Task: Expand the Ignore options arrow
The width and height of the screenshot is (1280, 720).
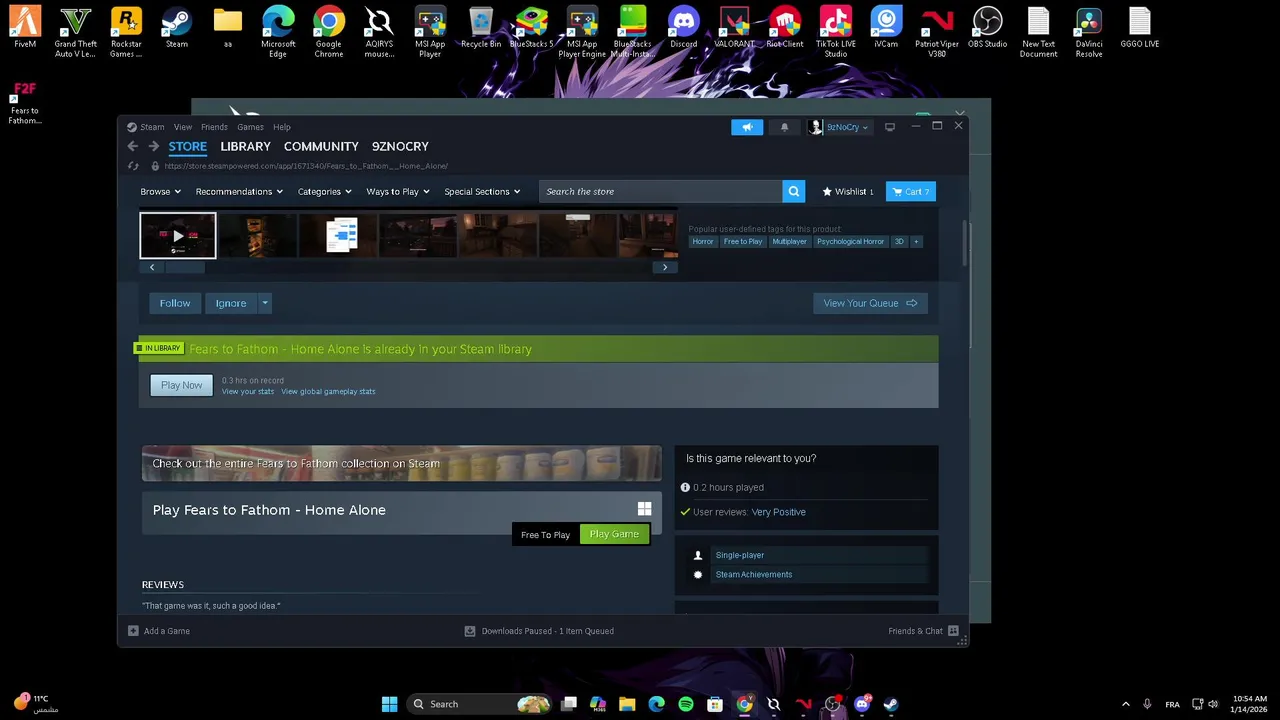Action: pos(264,303)
